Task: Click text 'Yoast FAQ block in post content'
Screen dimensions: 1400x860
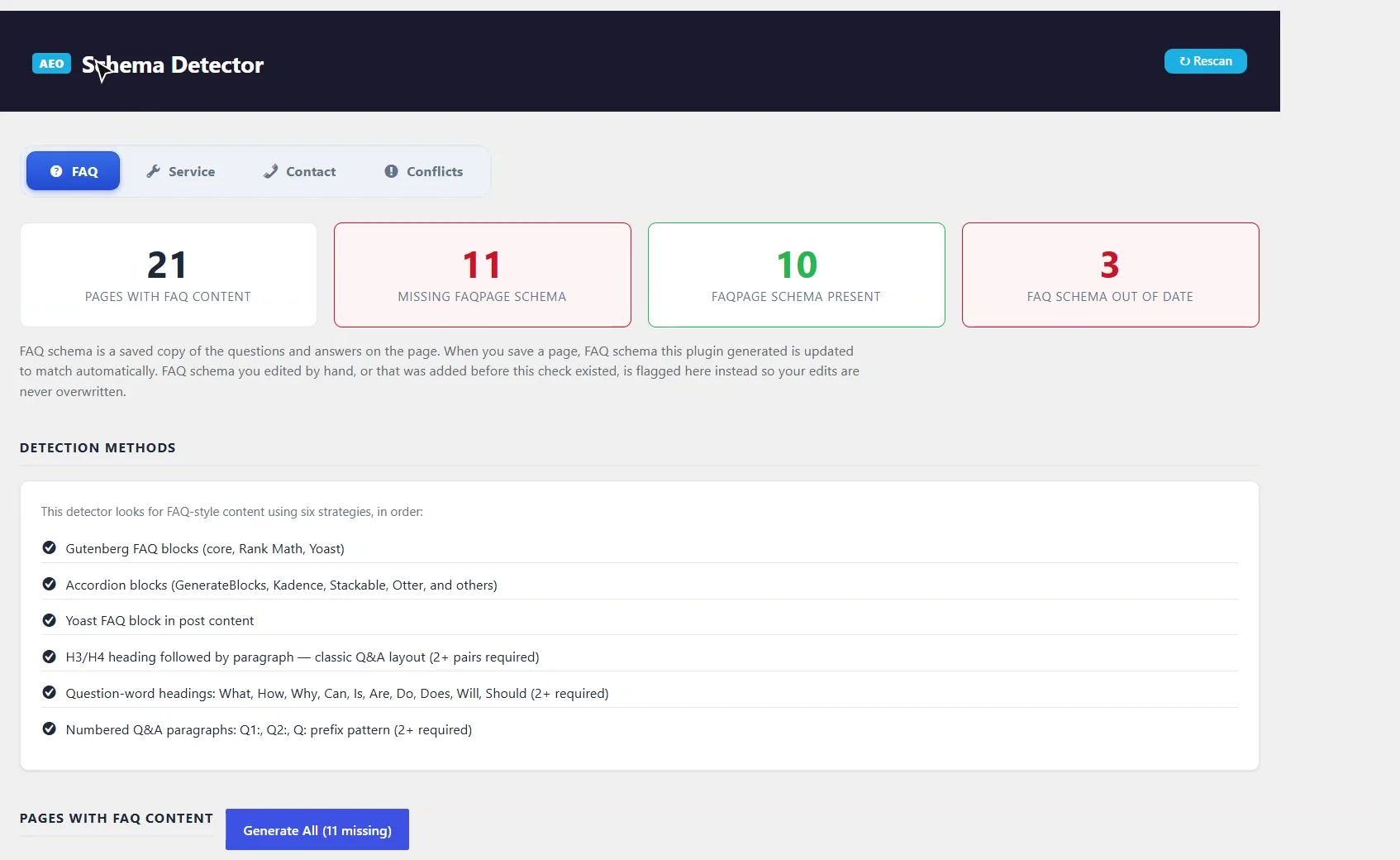Action: 160,620
